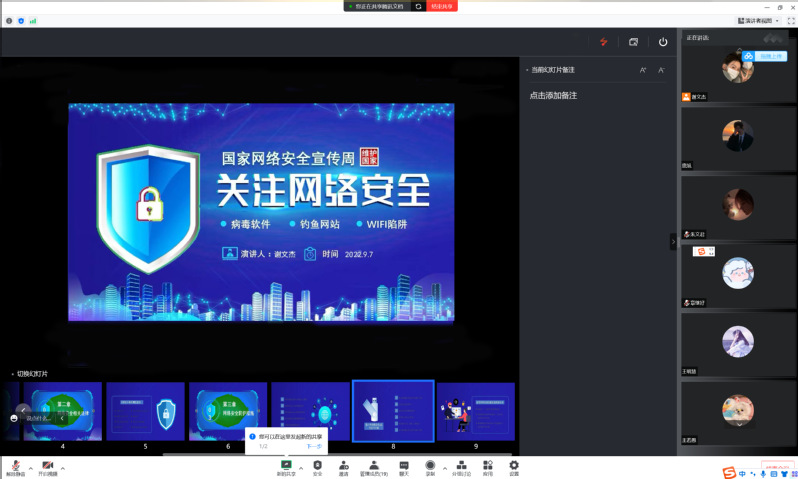
Task: Select slide 5 thumbnail
Action: (145, 410)
